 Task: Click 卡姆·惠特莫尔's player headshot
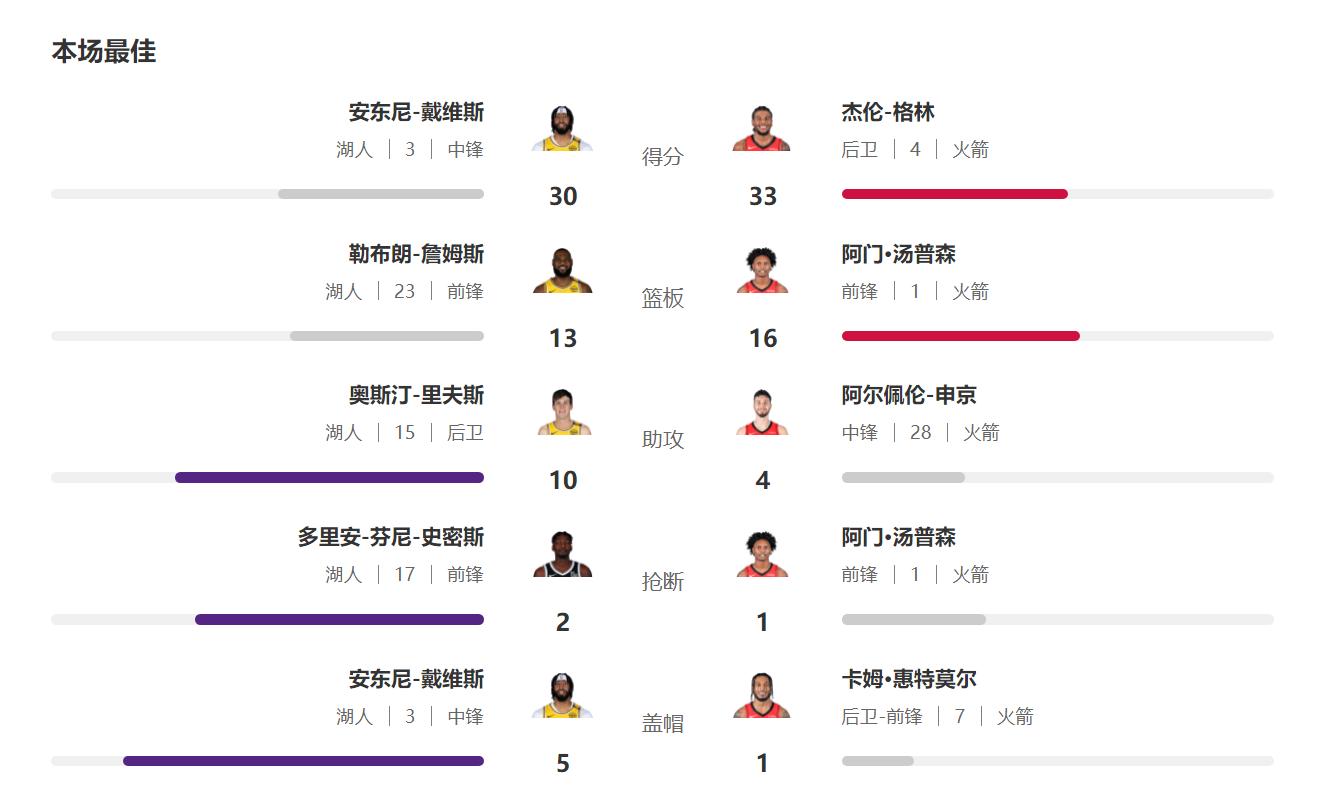coord(762,695)
